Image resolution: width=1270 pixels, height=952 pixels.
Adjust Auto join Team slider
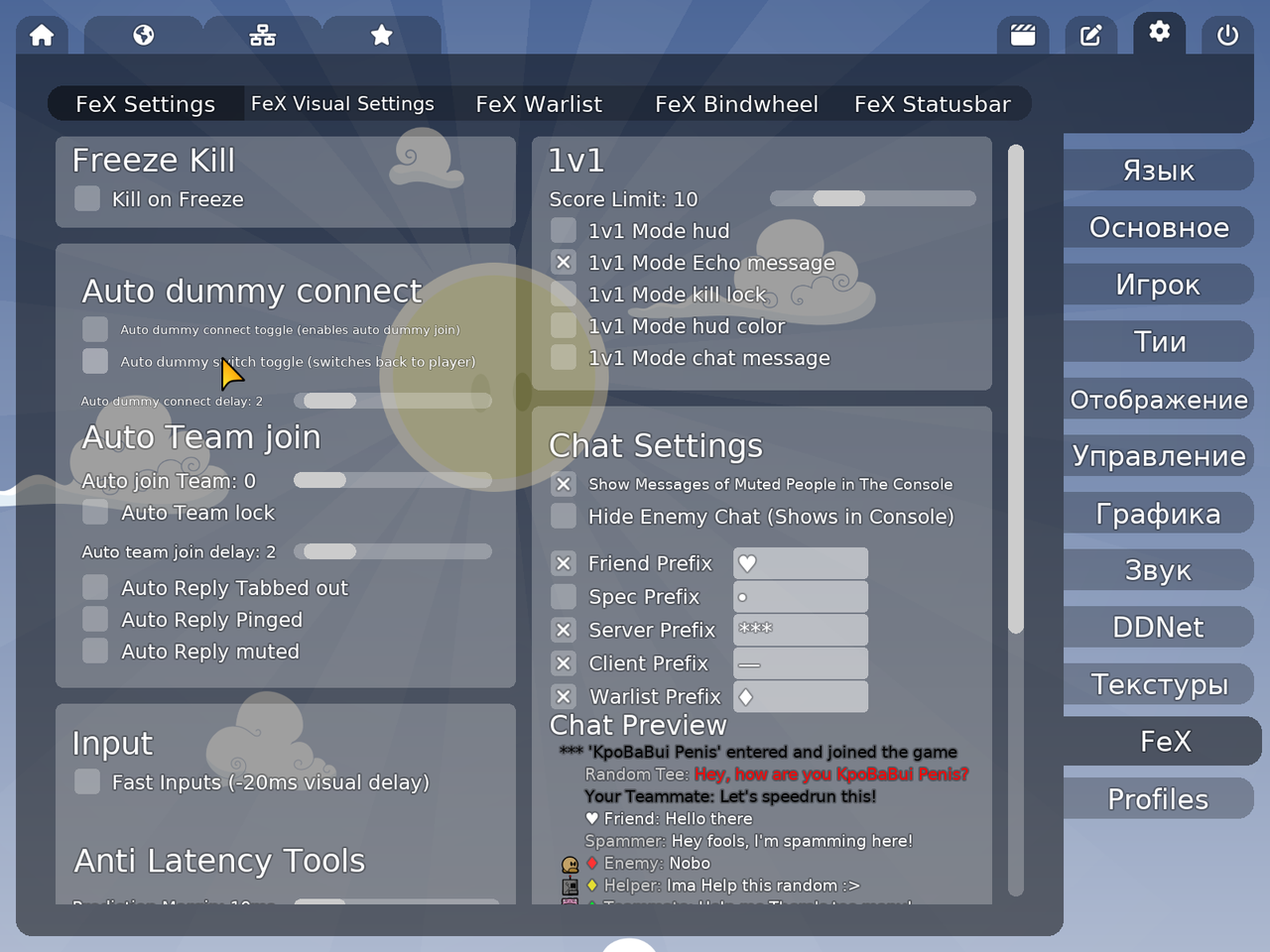tap(393, 480)
